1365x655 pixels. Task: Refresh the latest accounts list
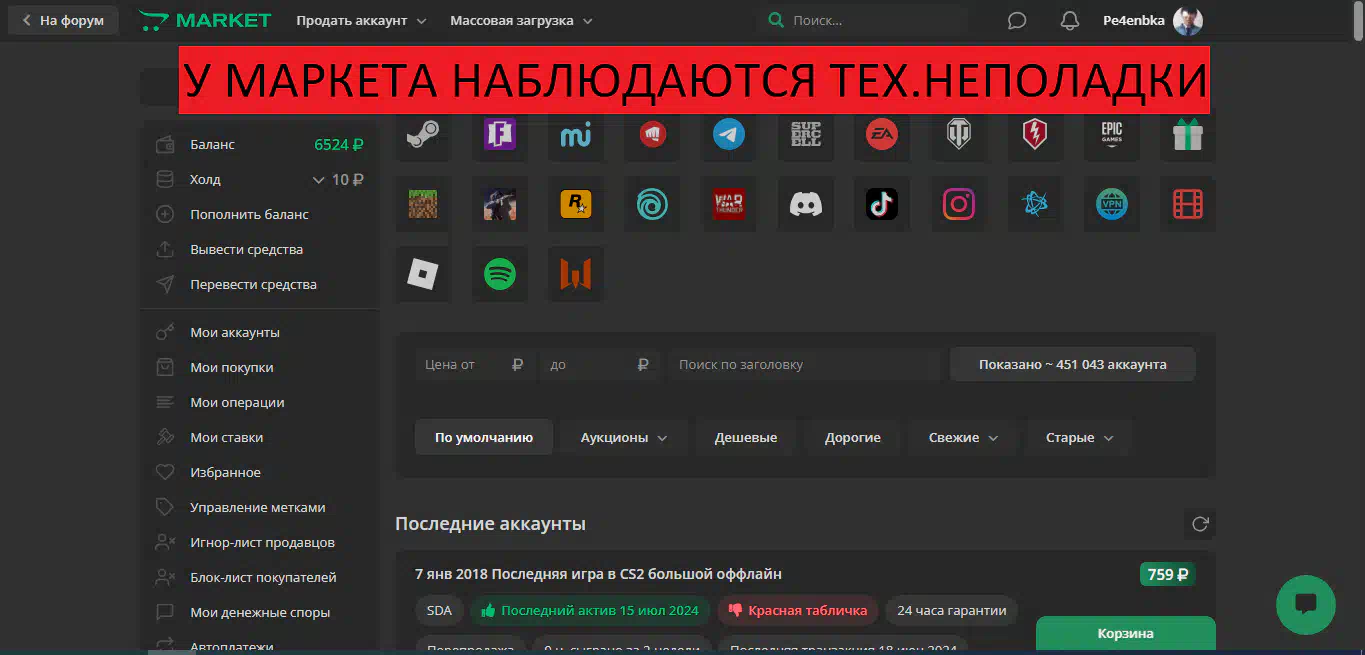point(1200,524)
